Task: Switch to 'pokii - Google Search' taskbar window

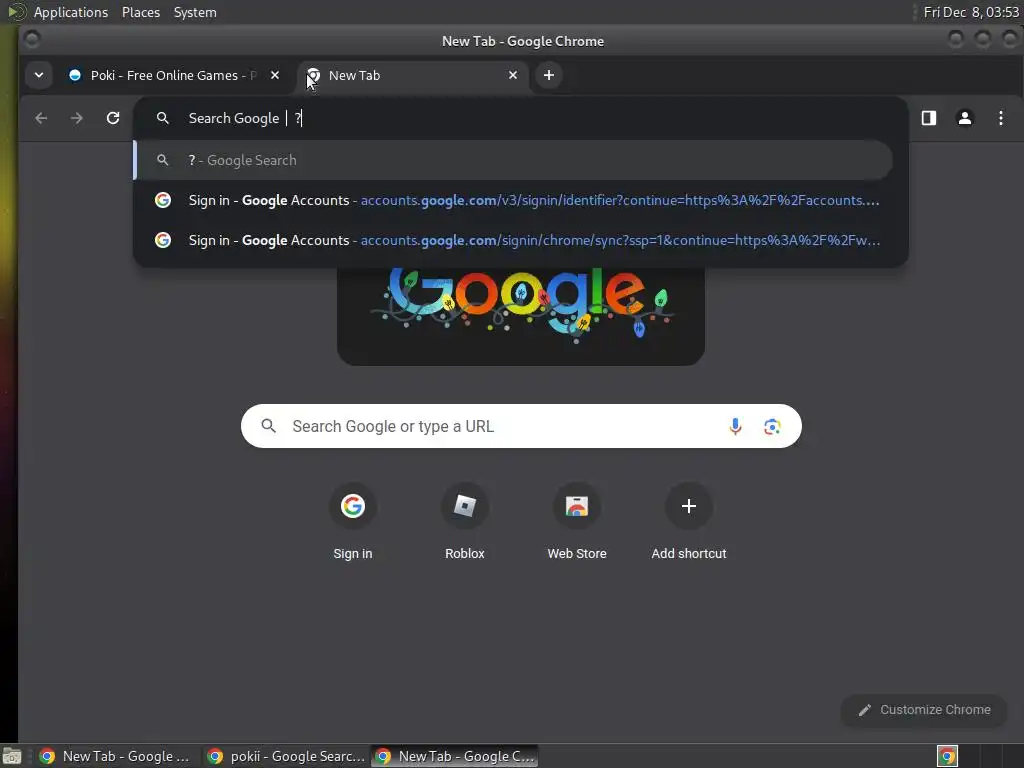Action: coord(286,756)
